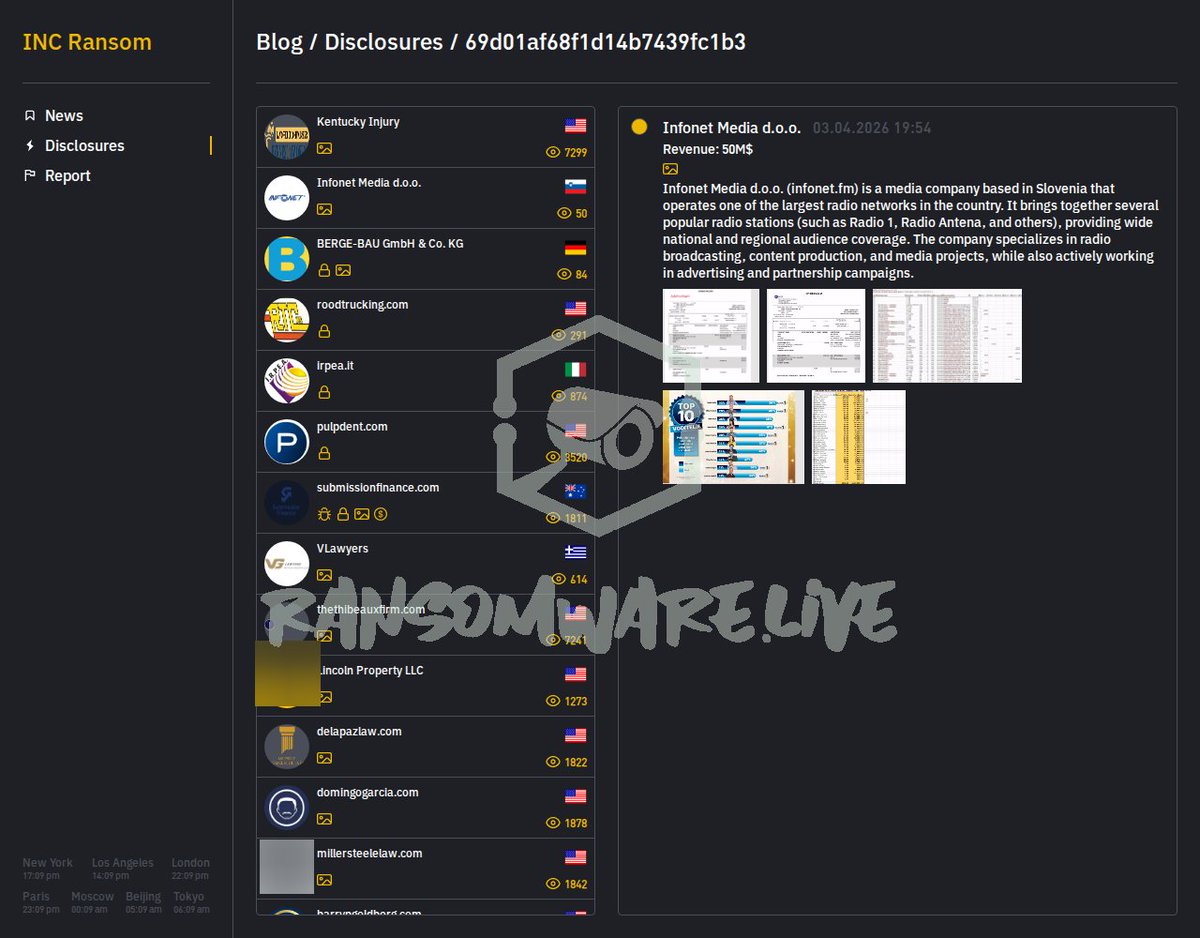Open the BERGE-BAU GmbH & Co. KG entry
This screenshot has width=1200, height=938.
pyautogui.click(x=425, y=260)
